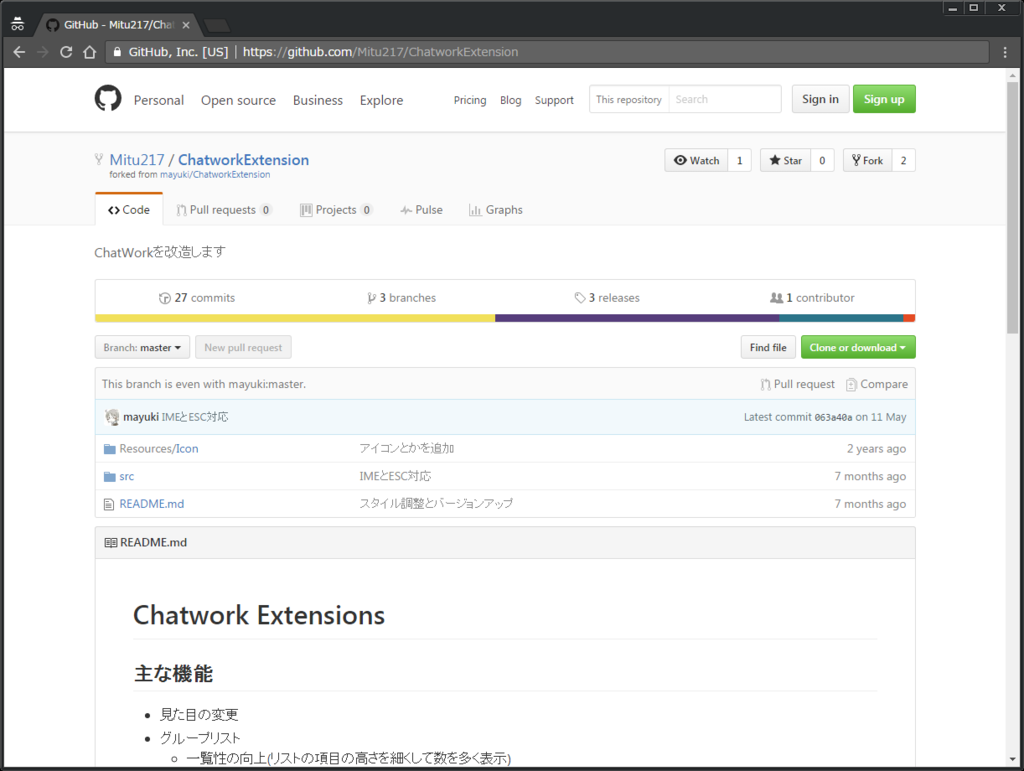View 3 releases
The image size is (1024, 771).
[x=607, y=298]
